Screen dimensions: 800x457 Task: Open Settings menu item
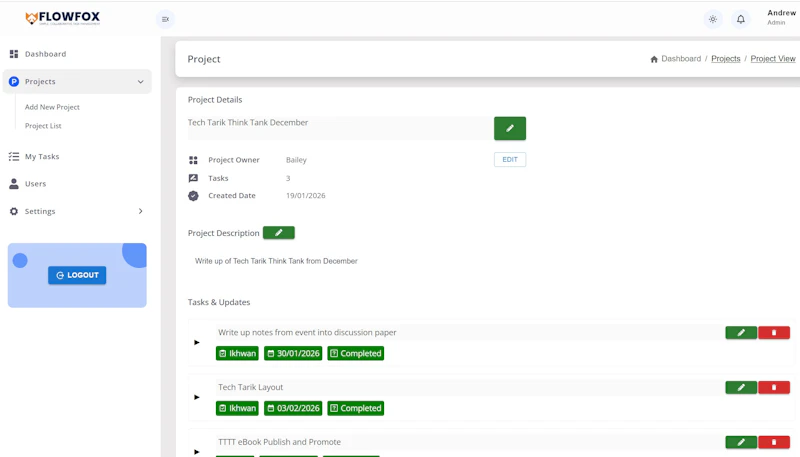tap(40, 211)
